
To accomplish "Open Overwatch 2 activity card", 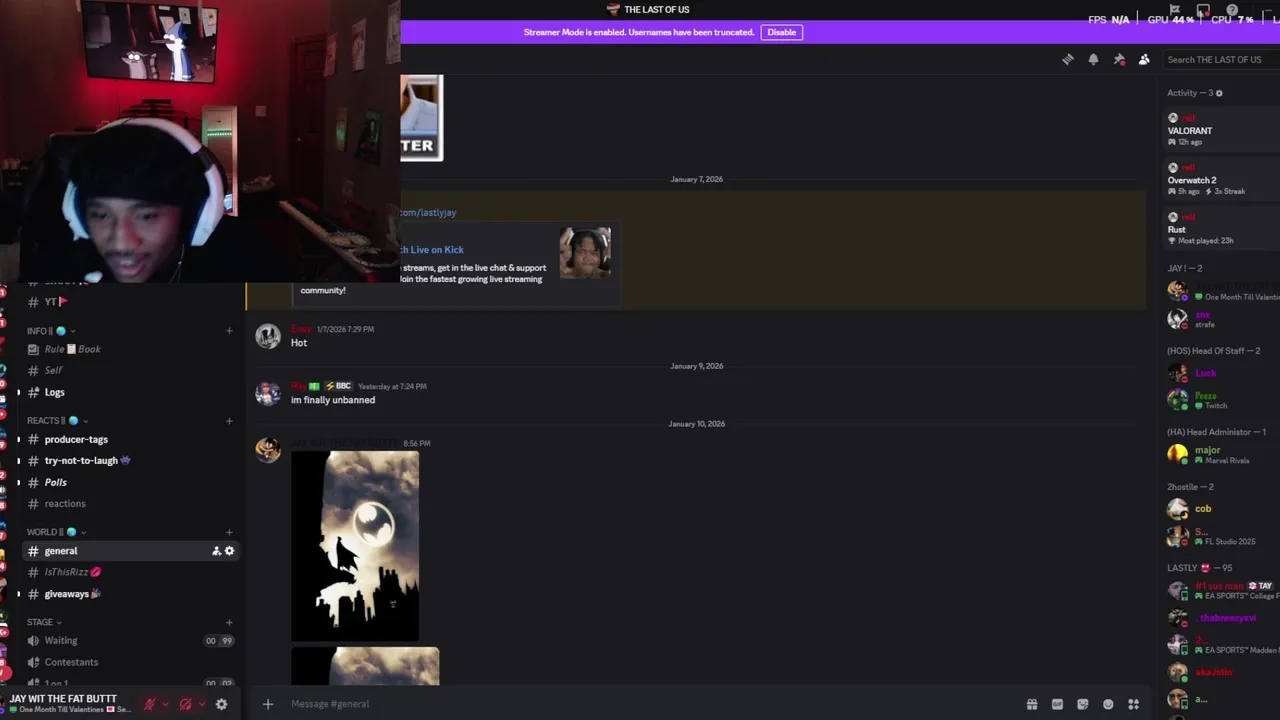I will click(x=1220, y=180).
